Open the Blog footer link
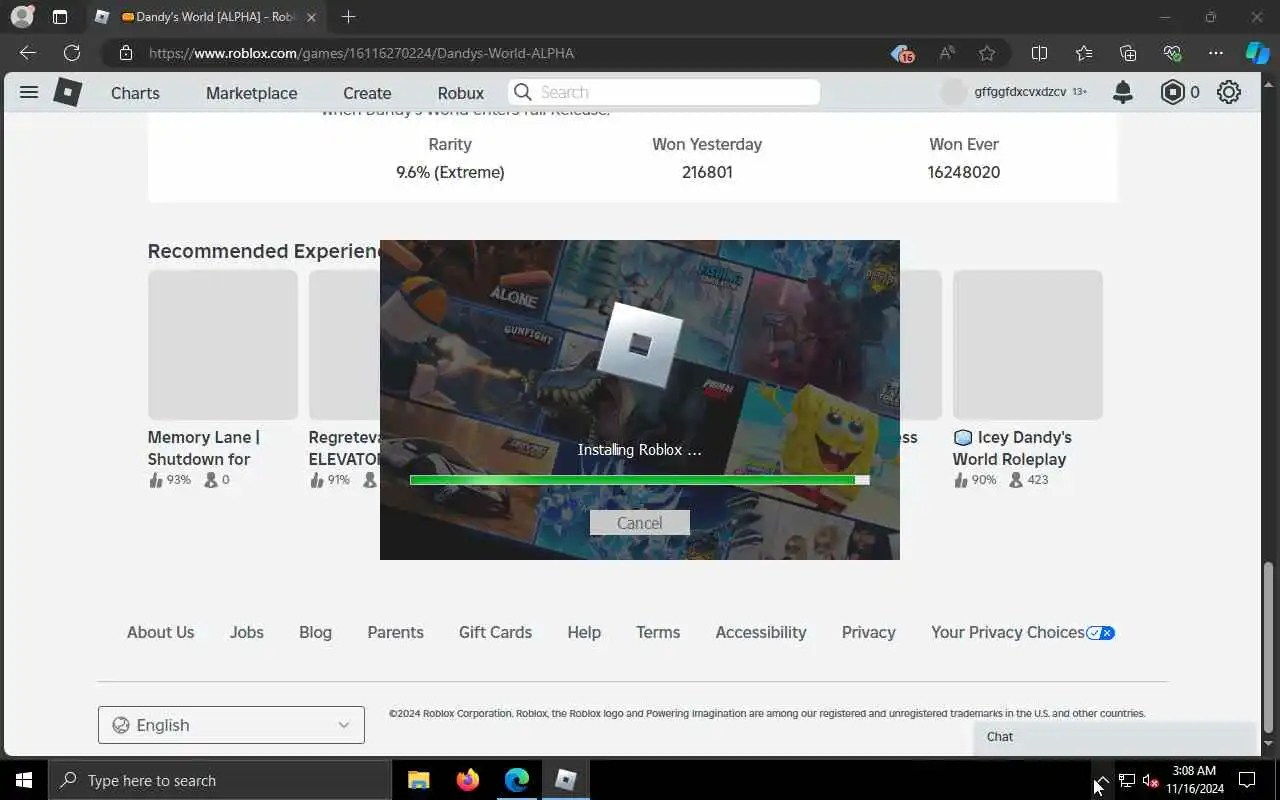Image resolution: width=1280 pixels, height=800 pixels. [315, 632]
